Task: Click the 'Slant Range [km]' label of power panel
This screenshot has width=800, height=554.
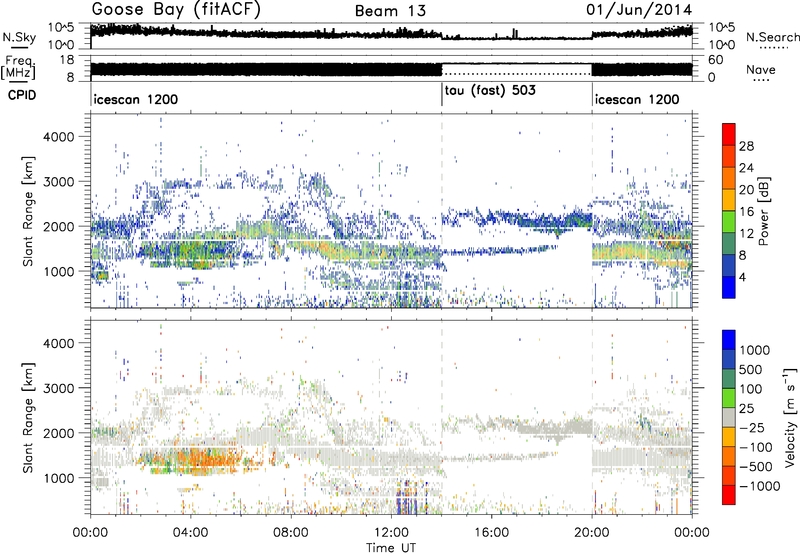Action: click(x=28, y=211)
